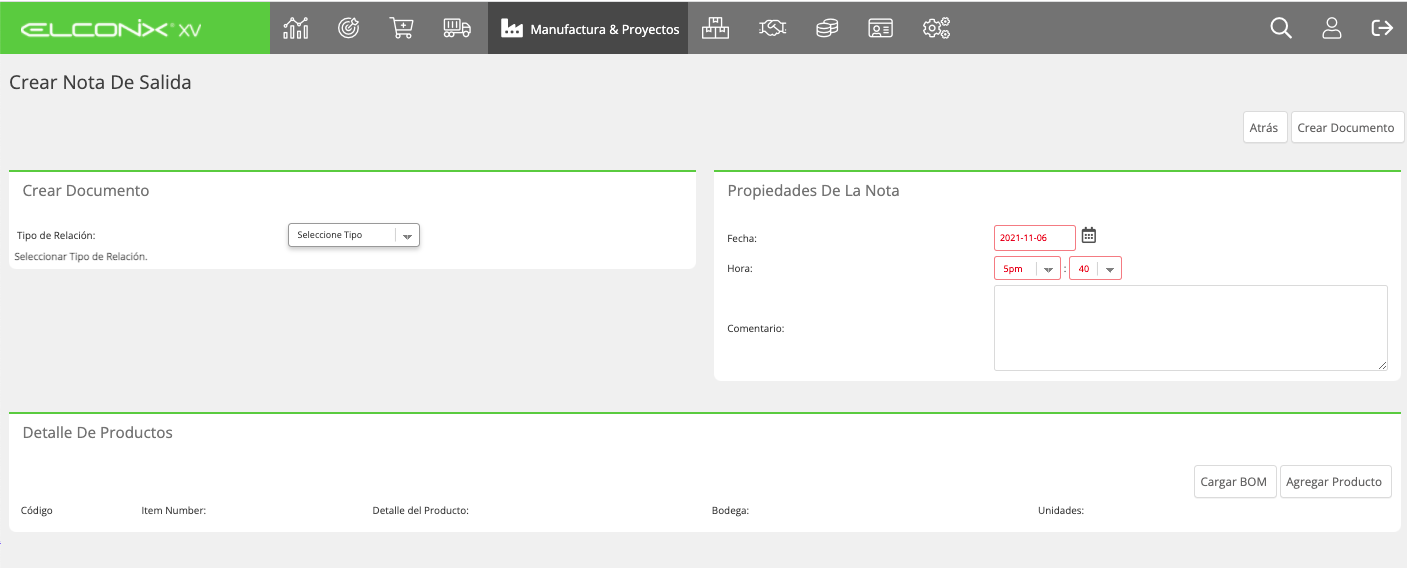Click the Atrás button
1407x568 pixels.
click(x=1264, y=128)
